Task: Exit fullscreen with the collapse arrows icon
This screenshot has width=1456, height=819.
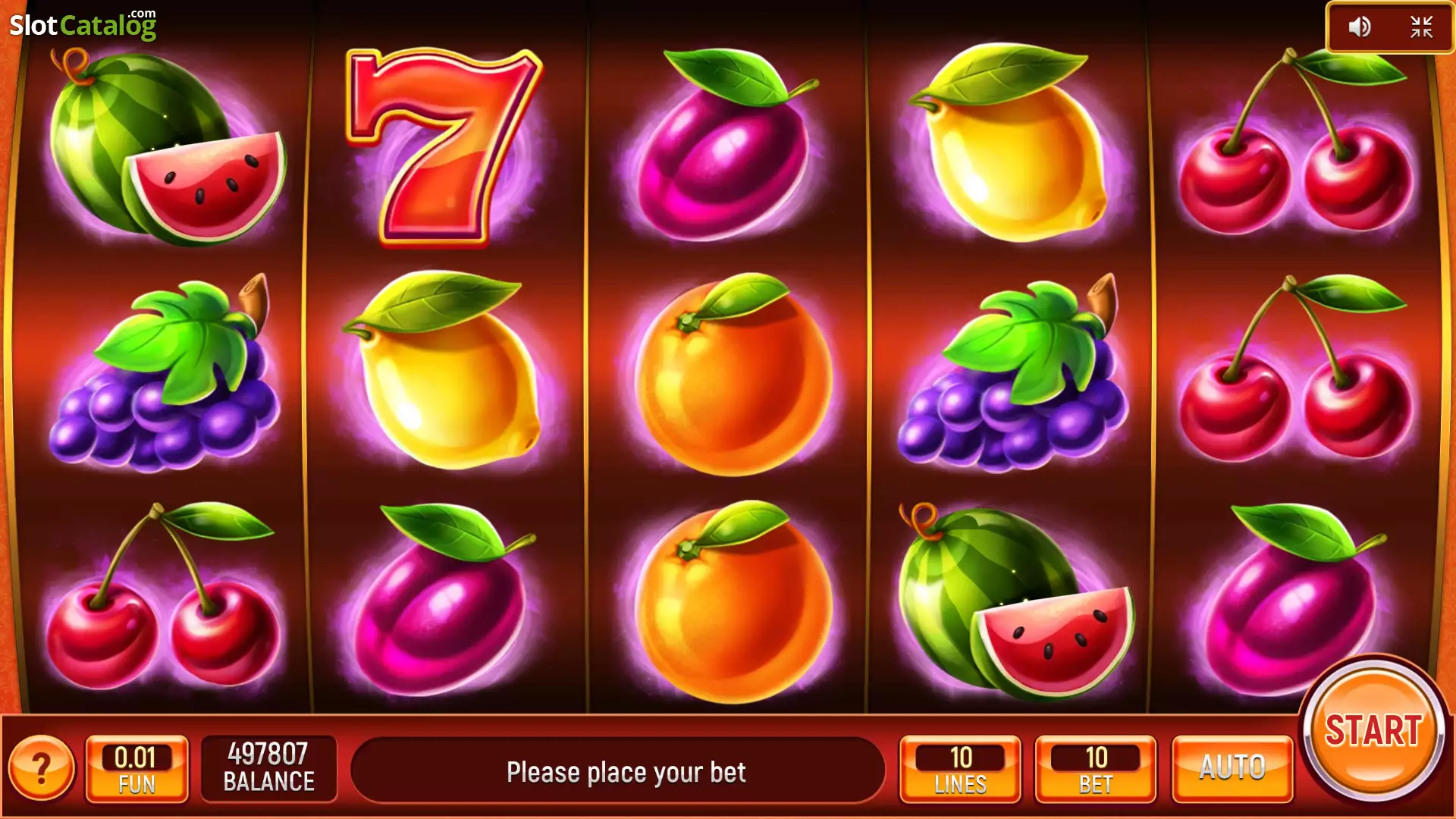Action: coord(1421,27)
